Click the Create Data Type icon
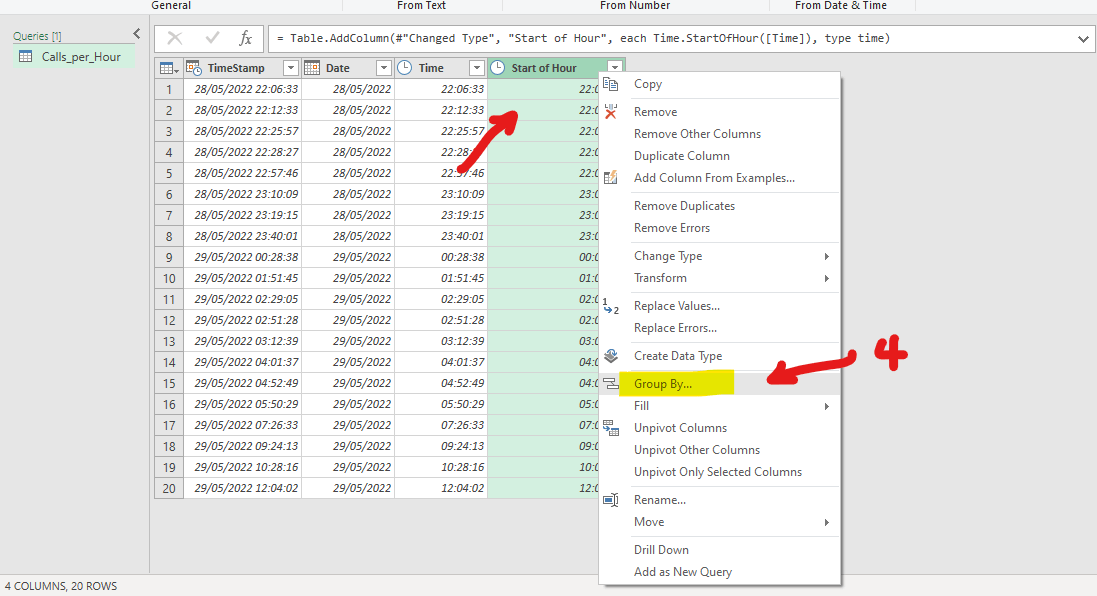The width and height of the screenshot is (1097, 596). (611, 356)
